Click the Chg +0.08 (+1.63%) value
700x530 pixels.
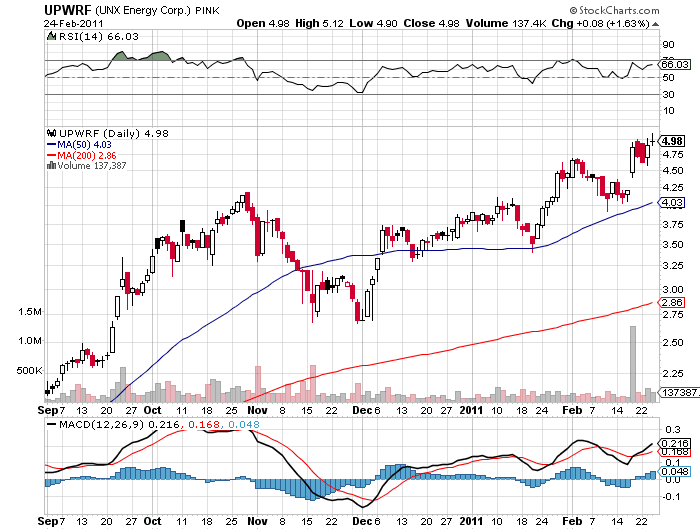(600, 23)
